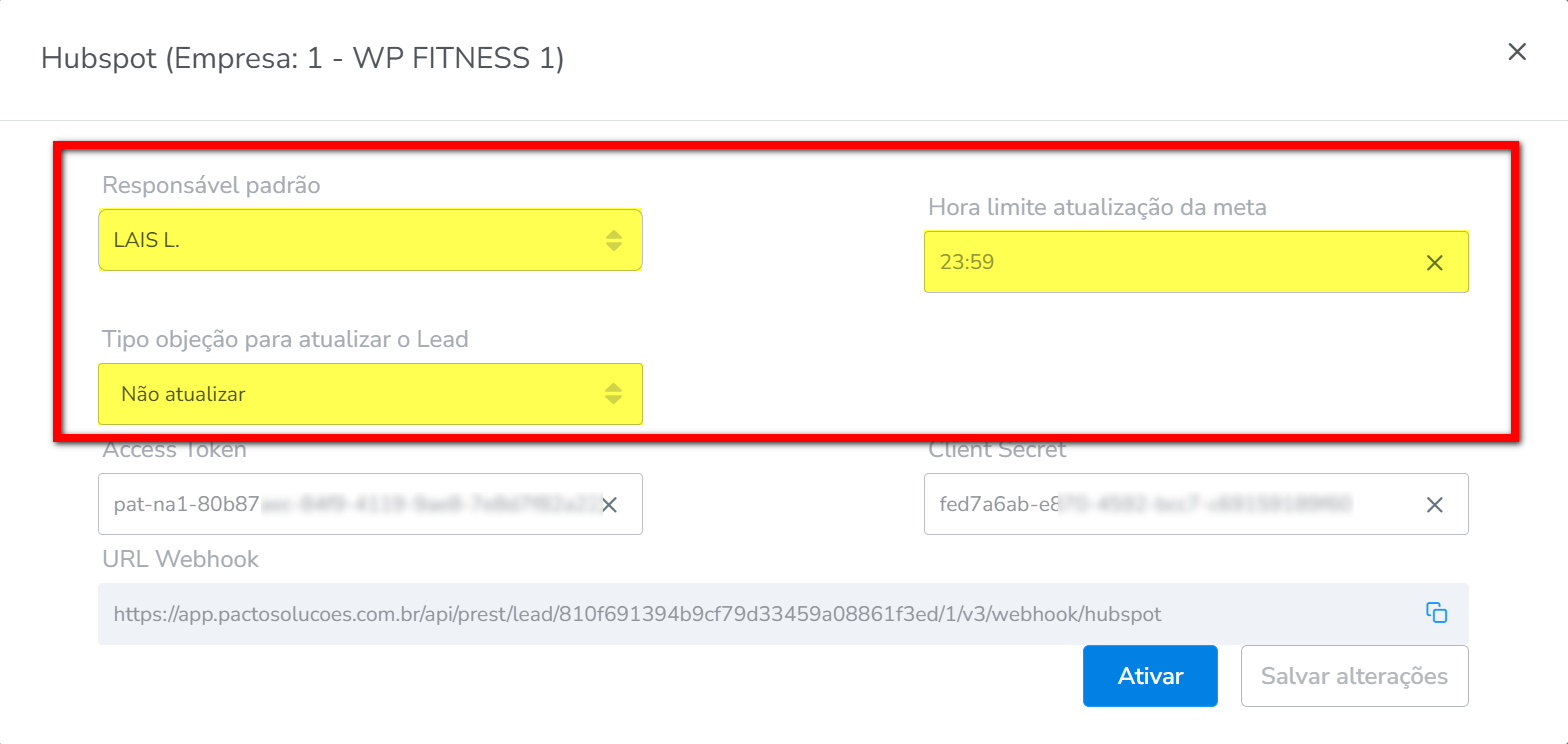Click the Hora limite atualização da meta label
This screenshot has width=1568, height=744.
click(x=1097, y=208)
